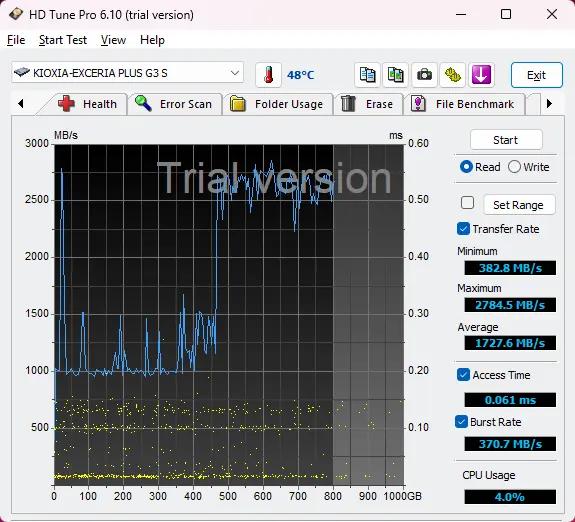Click the thermometer temperature icon
Screen dimensions: 575x522
[x=268, y=75]
